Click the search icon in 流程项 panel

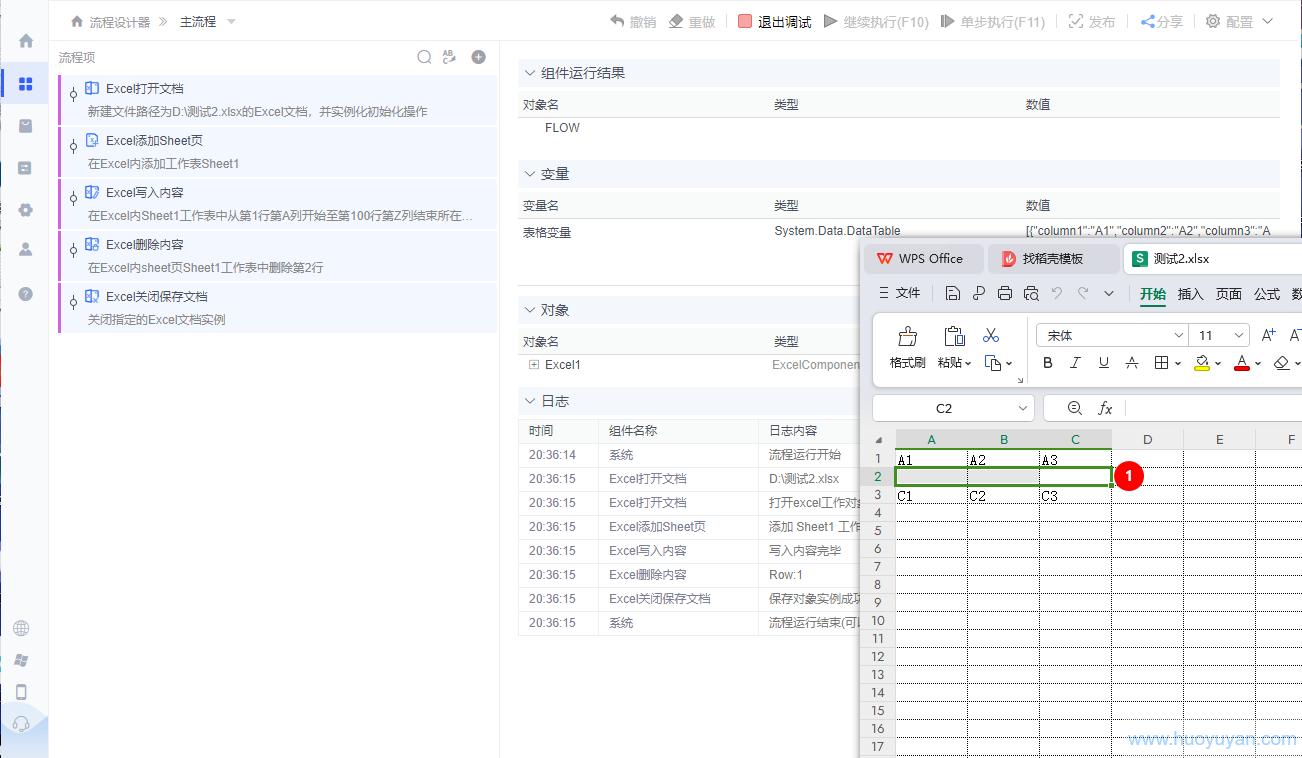click(x=424, y=58)
